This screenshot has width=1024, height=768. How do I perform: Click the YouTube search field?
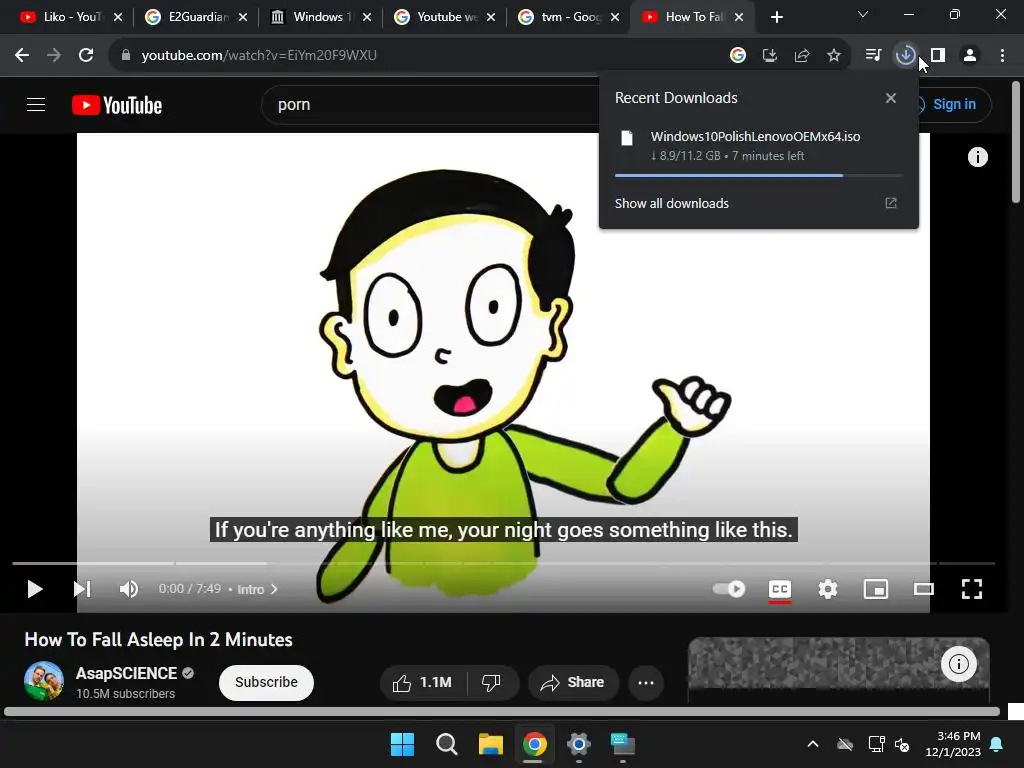[x=431, y=104]
